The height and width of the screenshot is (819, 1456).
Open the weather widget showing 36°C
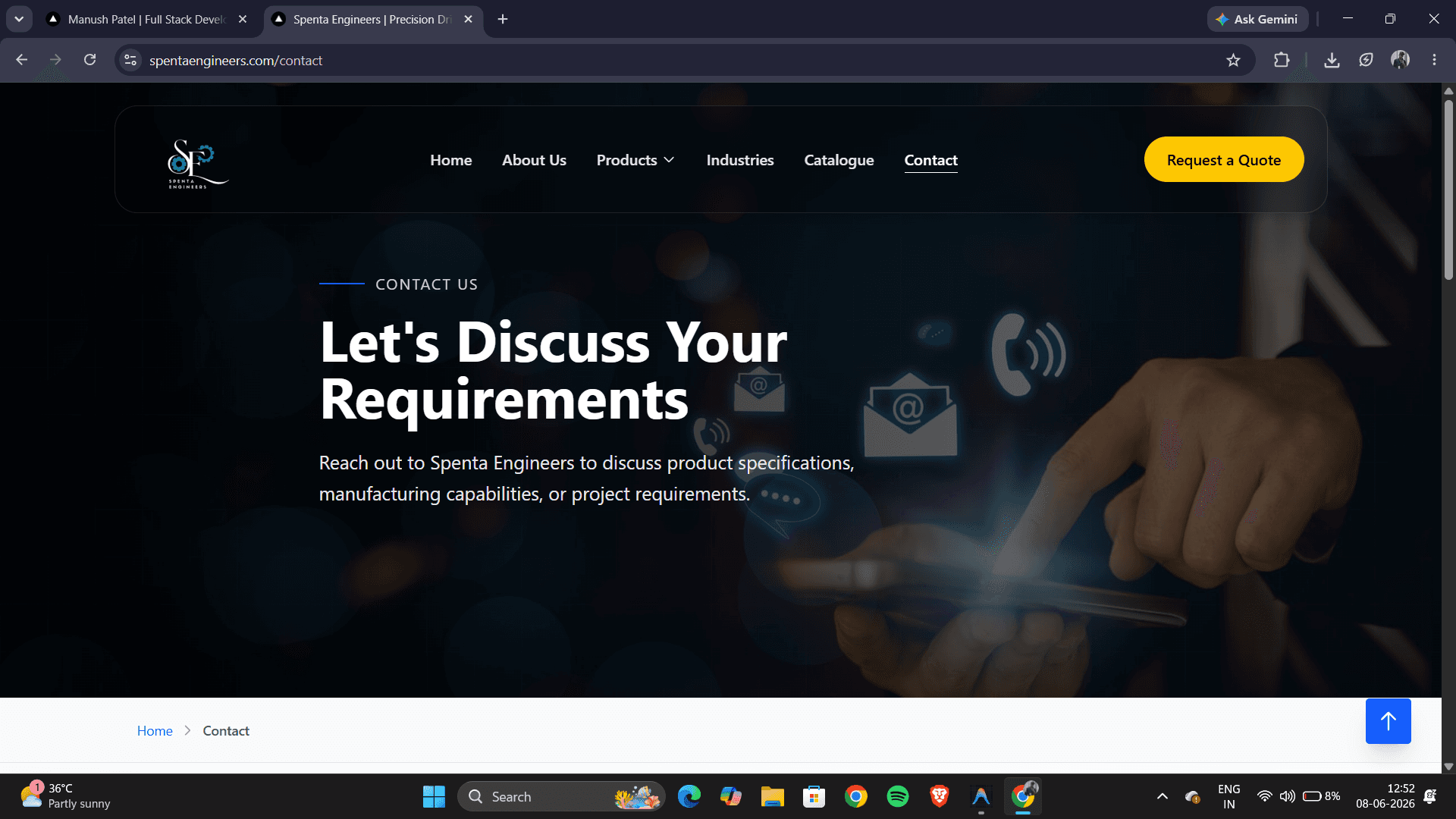pos(65,796)
